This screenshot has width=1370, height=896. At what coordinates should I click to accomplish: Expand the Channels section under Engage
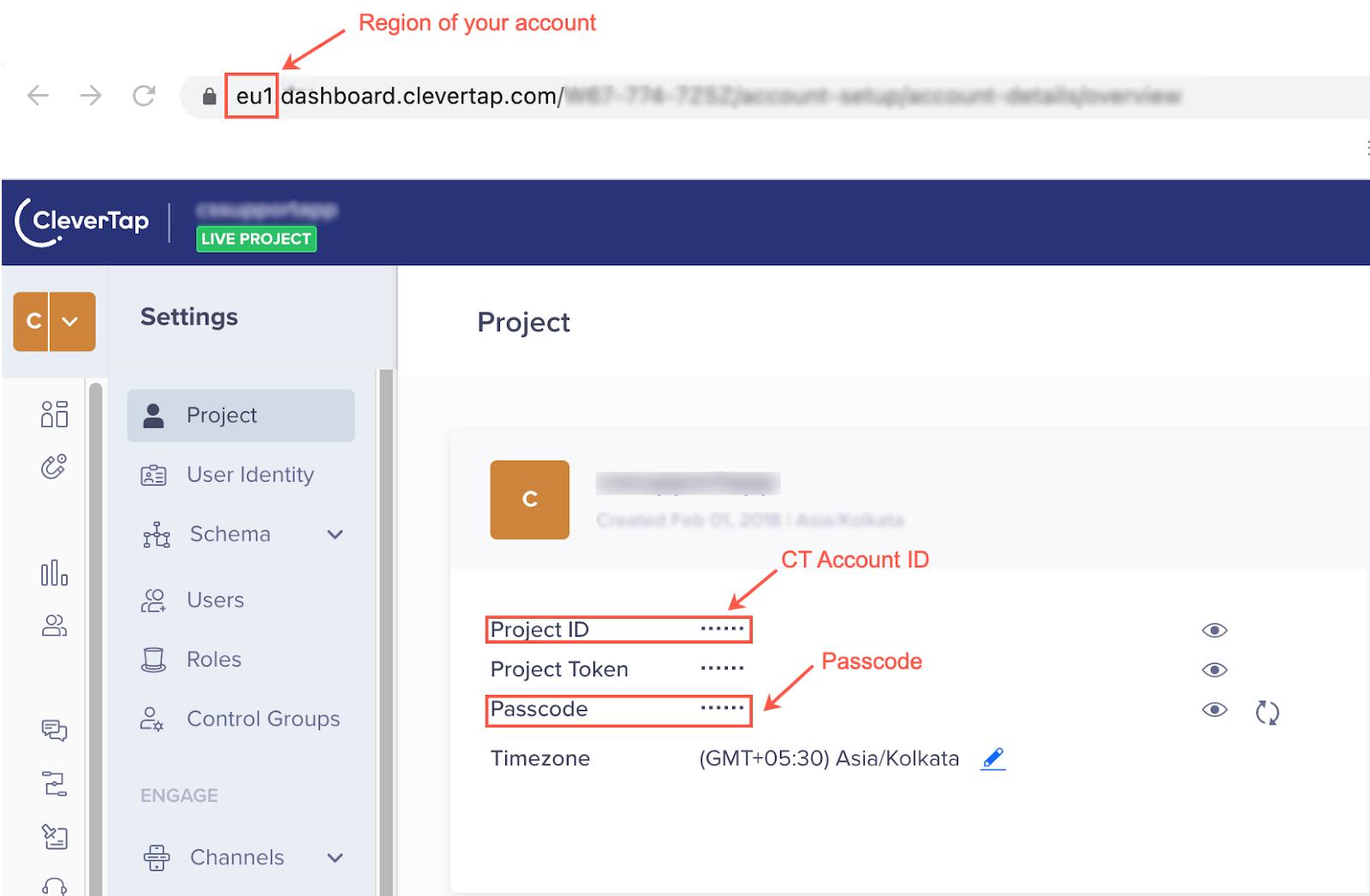(x=336, y=857)
